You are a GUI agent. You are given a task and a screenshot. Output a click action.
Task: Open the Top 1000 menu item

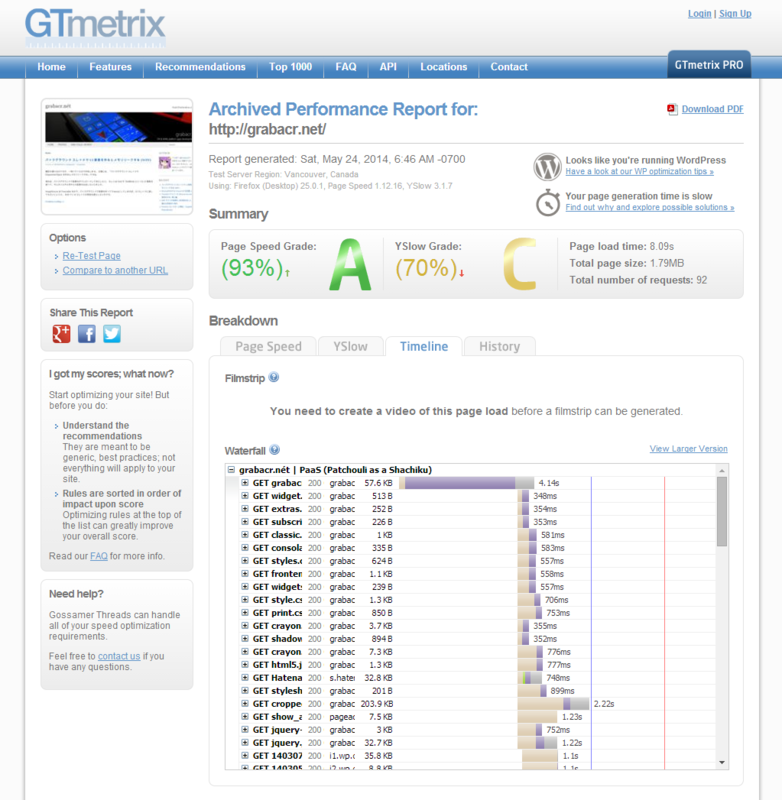[290, 67]
